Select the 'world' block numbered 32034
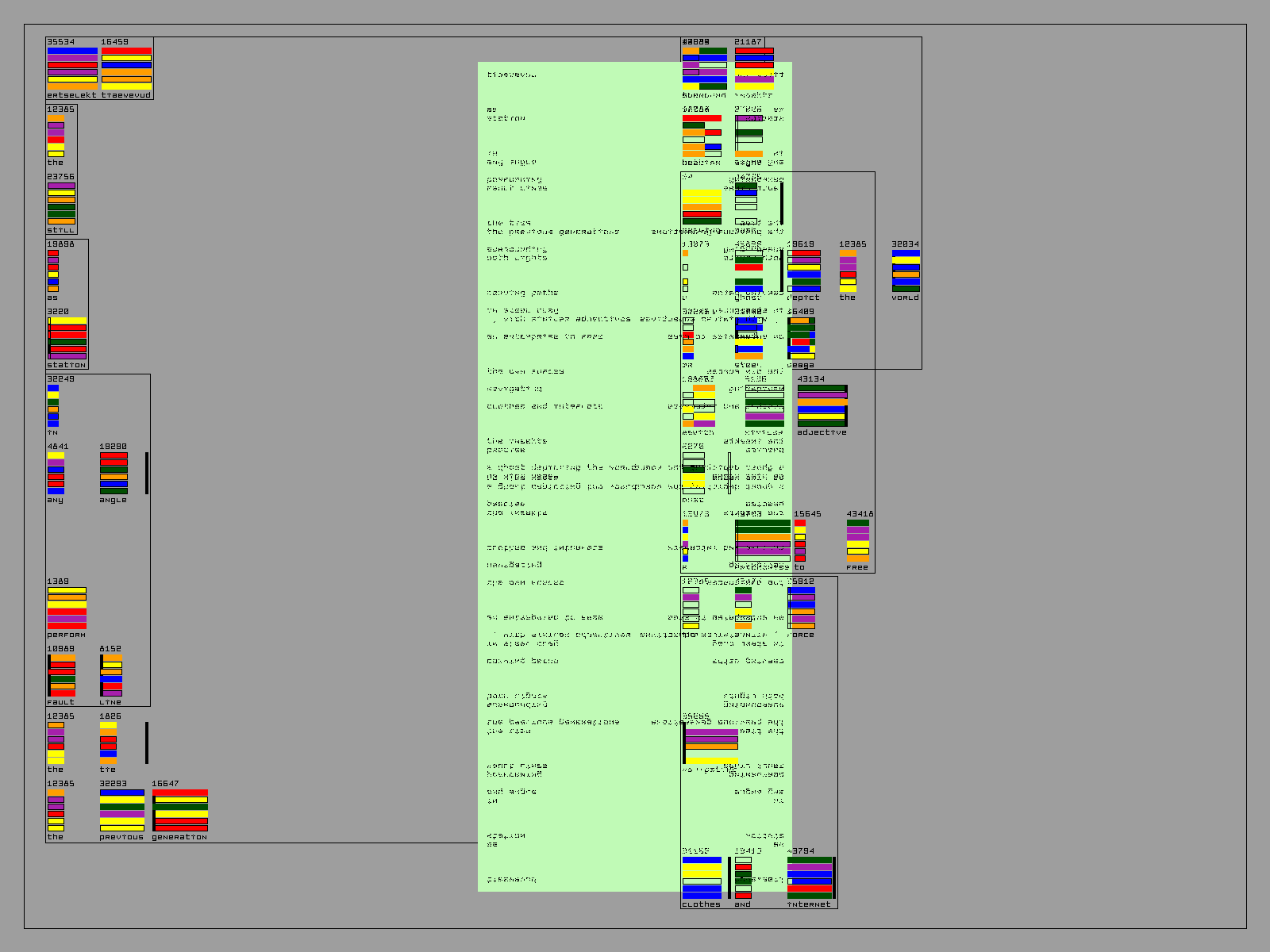 coord(906,271)
